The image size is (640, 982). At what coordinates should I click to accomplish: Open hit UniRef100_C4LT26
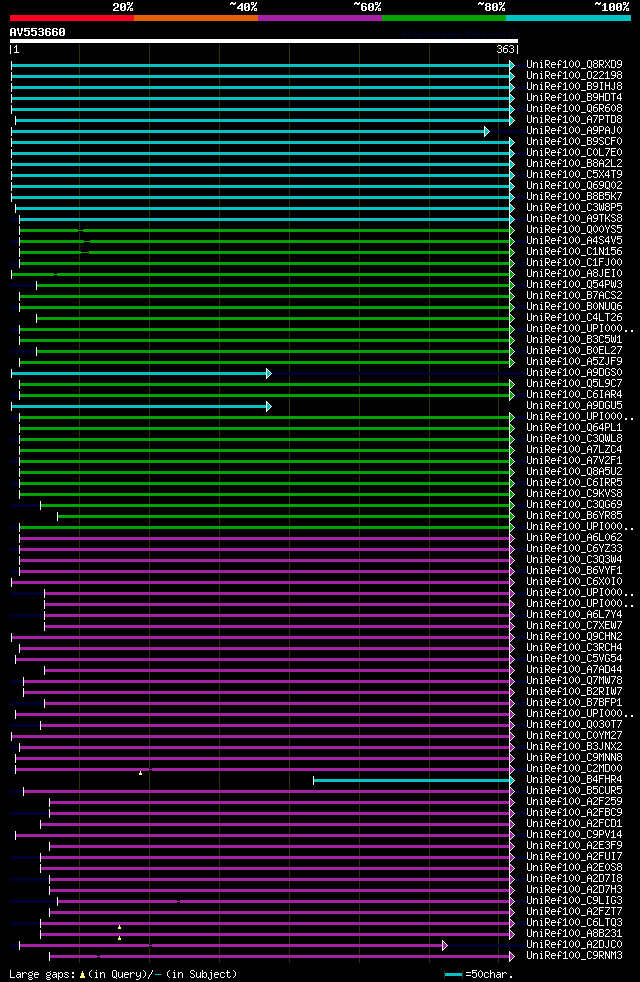(574, 318)
